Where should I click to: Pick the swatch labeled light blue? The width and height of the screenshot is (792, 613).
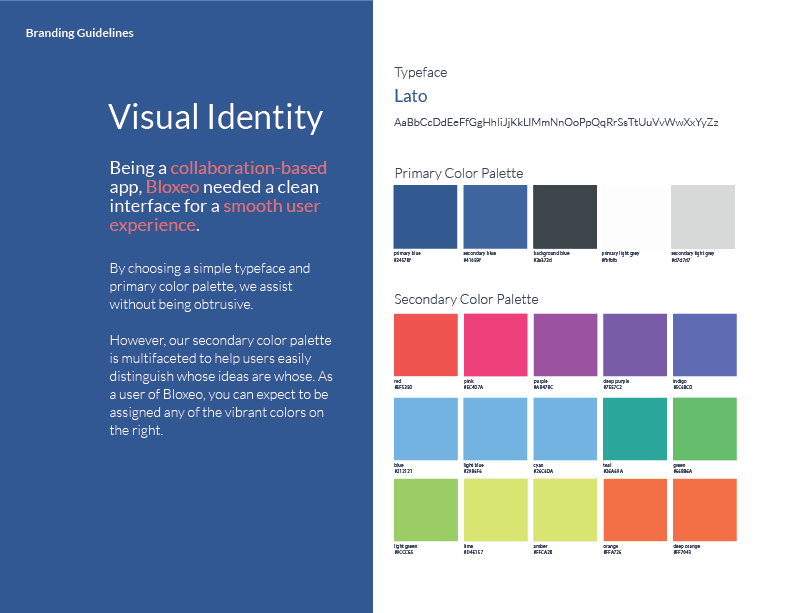[496, 429]
